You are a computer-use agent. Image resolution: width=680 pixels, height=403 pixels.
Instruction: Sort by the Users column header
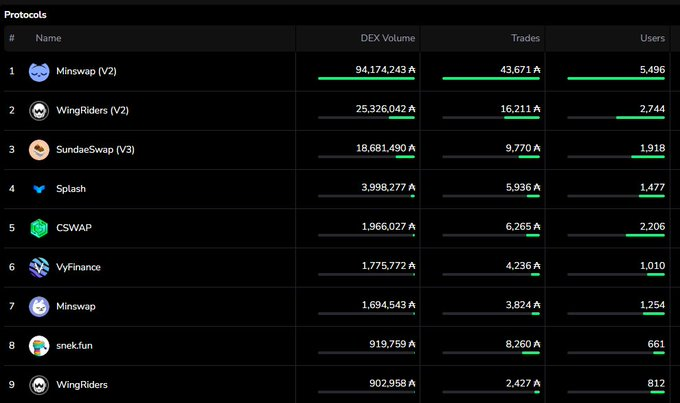(x=652, y=38)
